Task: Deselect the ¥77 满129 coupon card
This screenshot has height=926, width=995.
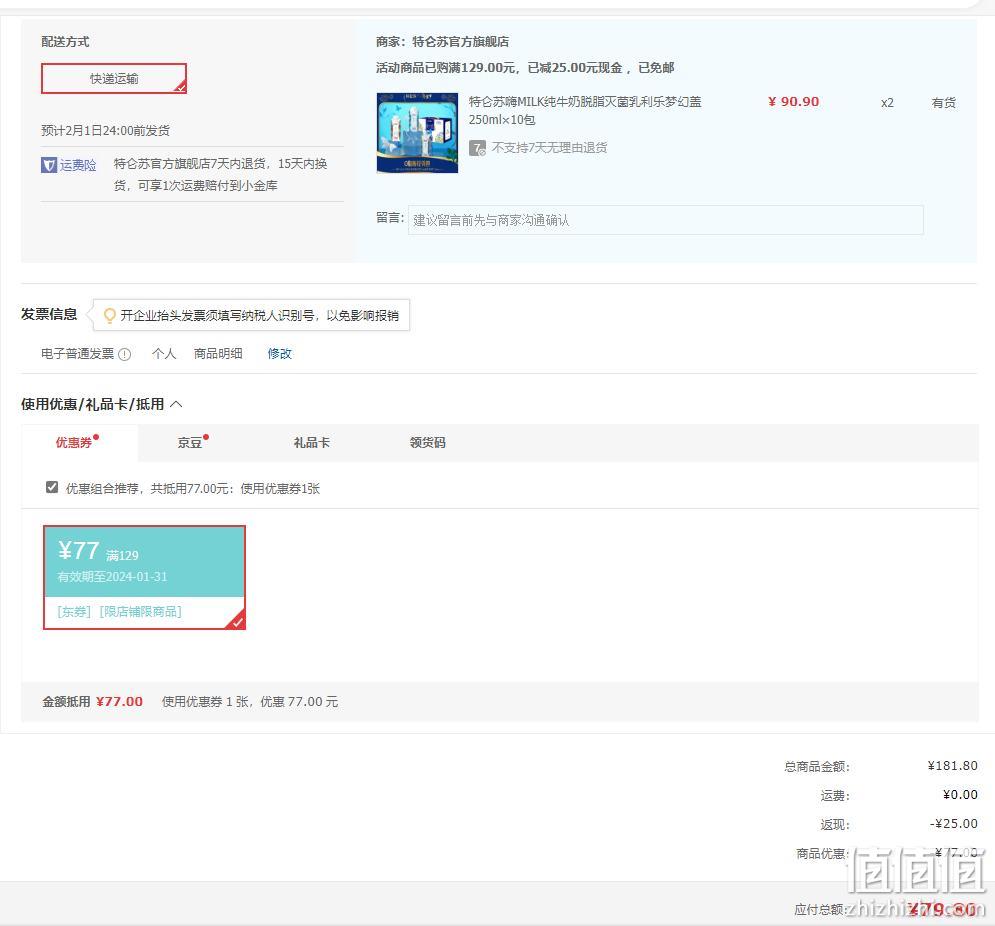Action: 144,578
